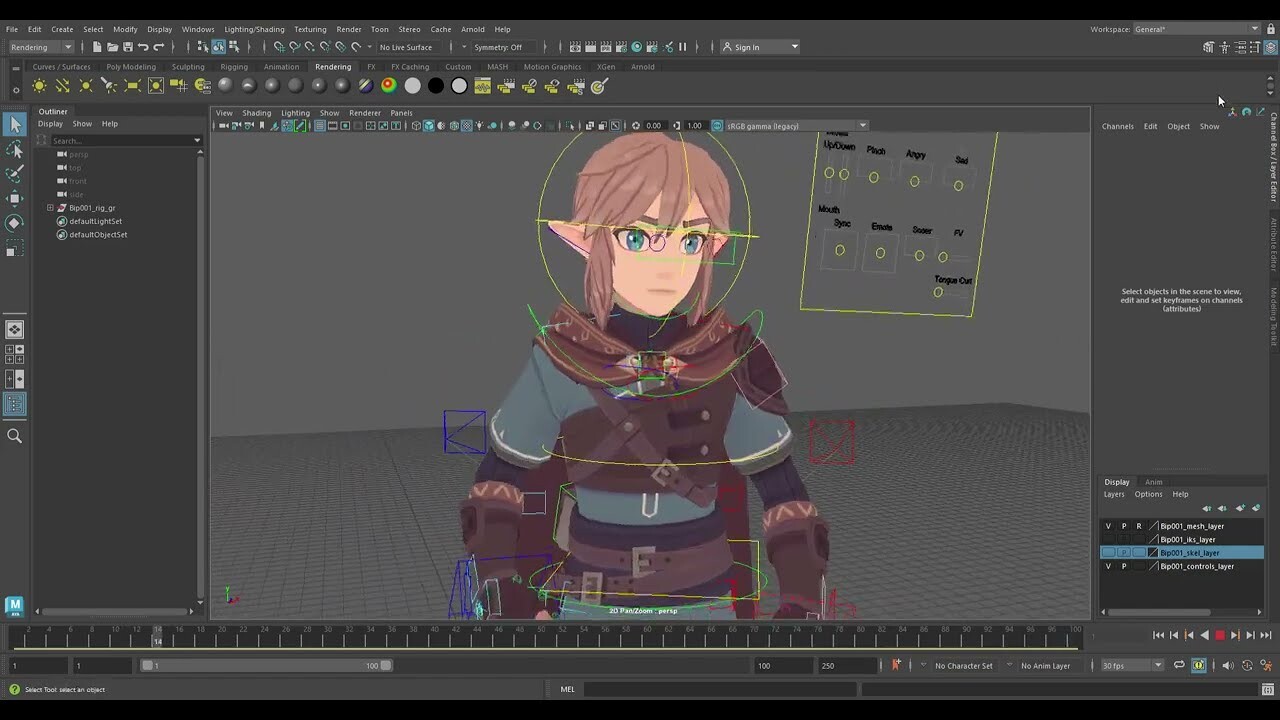This screenshot has width=1280, height=720.
Task: Activate the viewport zoom magnifier tool
Action: click(x=14, y=437)
